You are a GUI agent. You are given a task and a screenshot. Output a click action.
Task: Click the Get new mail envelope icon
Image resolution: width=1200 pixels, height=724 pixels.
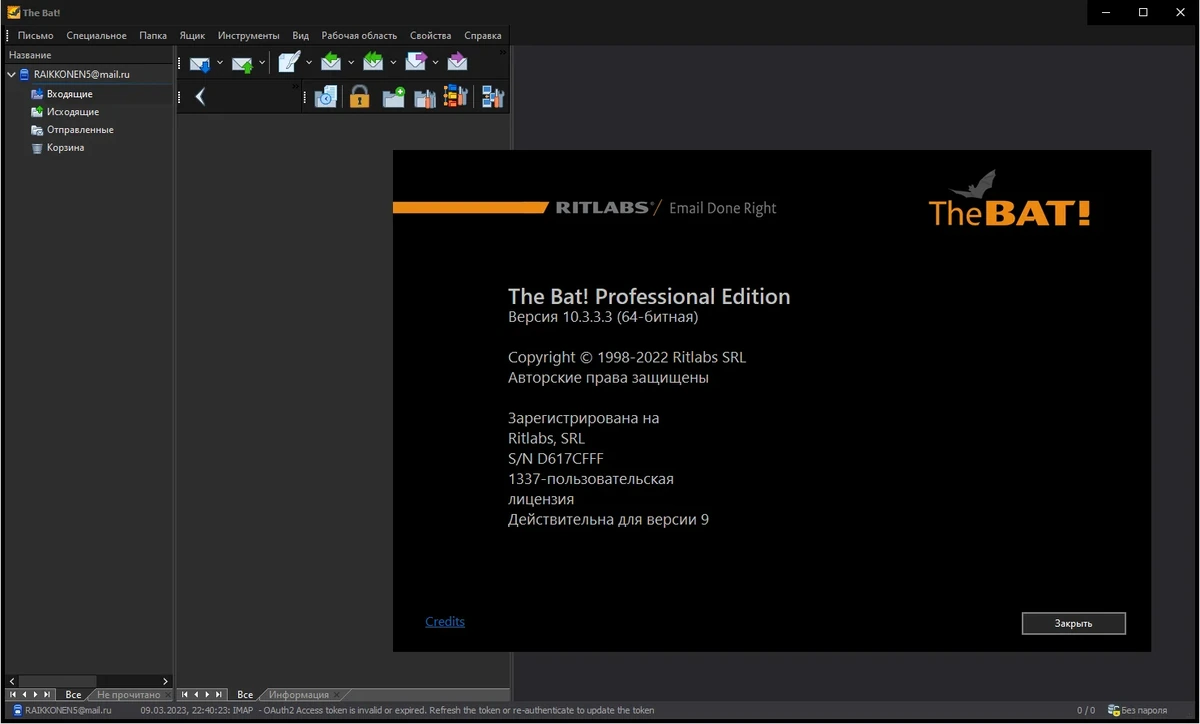coord(200,63)
